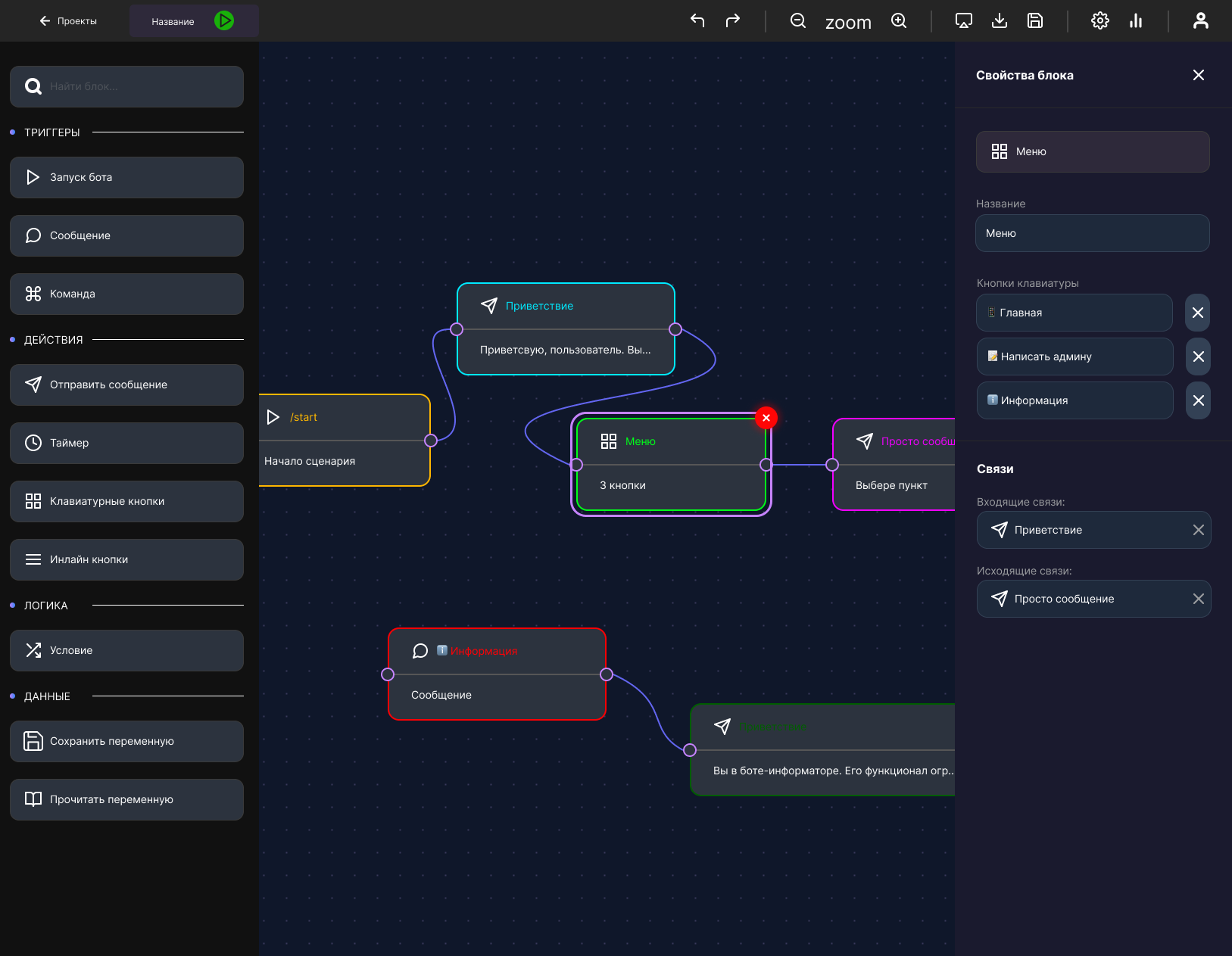Click output connector of Приветствие node
Screen dimensions: 1232x956
pyautogui.click(x=675, y=329)
